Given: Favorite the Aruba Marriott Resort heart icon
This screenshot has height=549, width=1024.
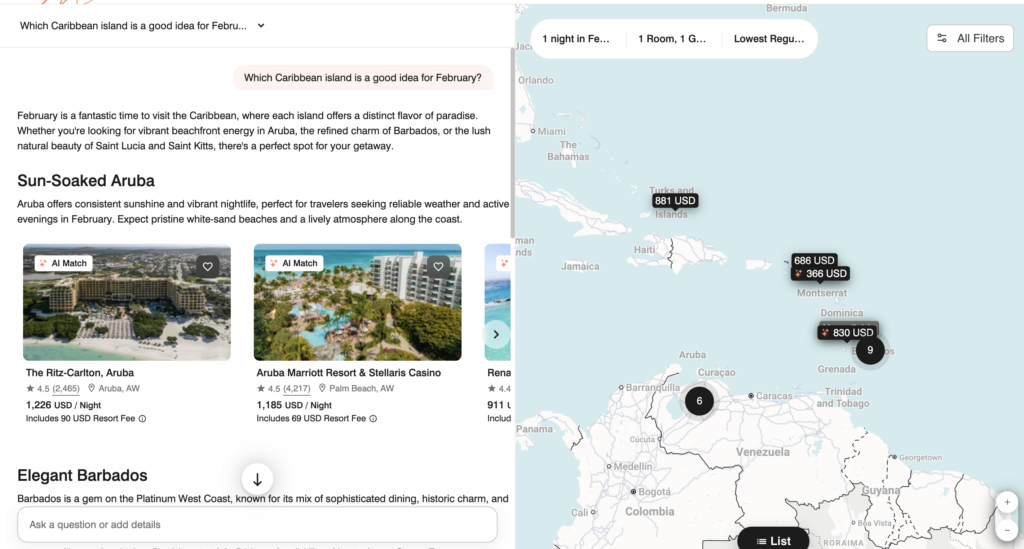Looking at the screenshot, I should click(438, 266).
